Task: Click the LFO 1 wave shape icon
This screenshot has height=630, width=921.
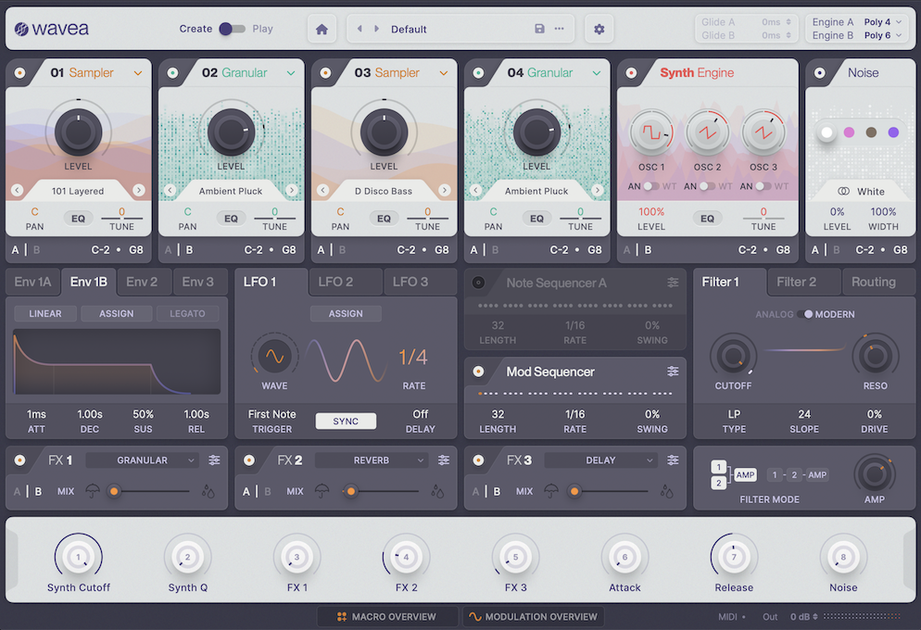Action: pos(274,356)
